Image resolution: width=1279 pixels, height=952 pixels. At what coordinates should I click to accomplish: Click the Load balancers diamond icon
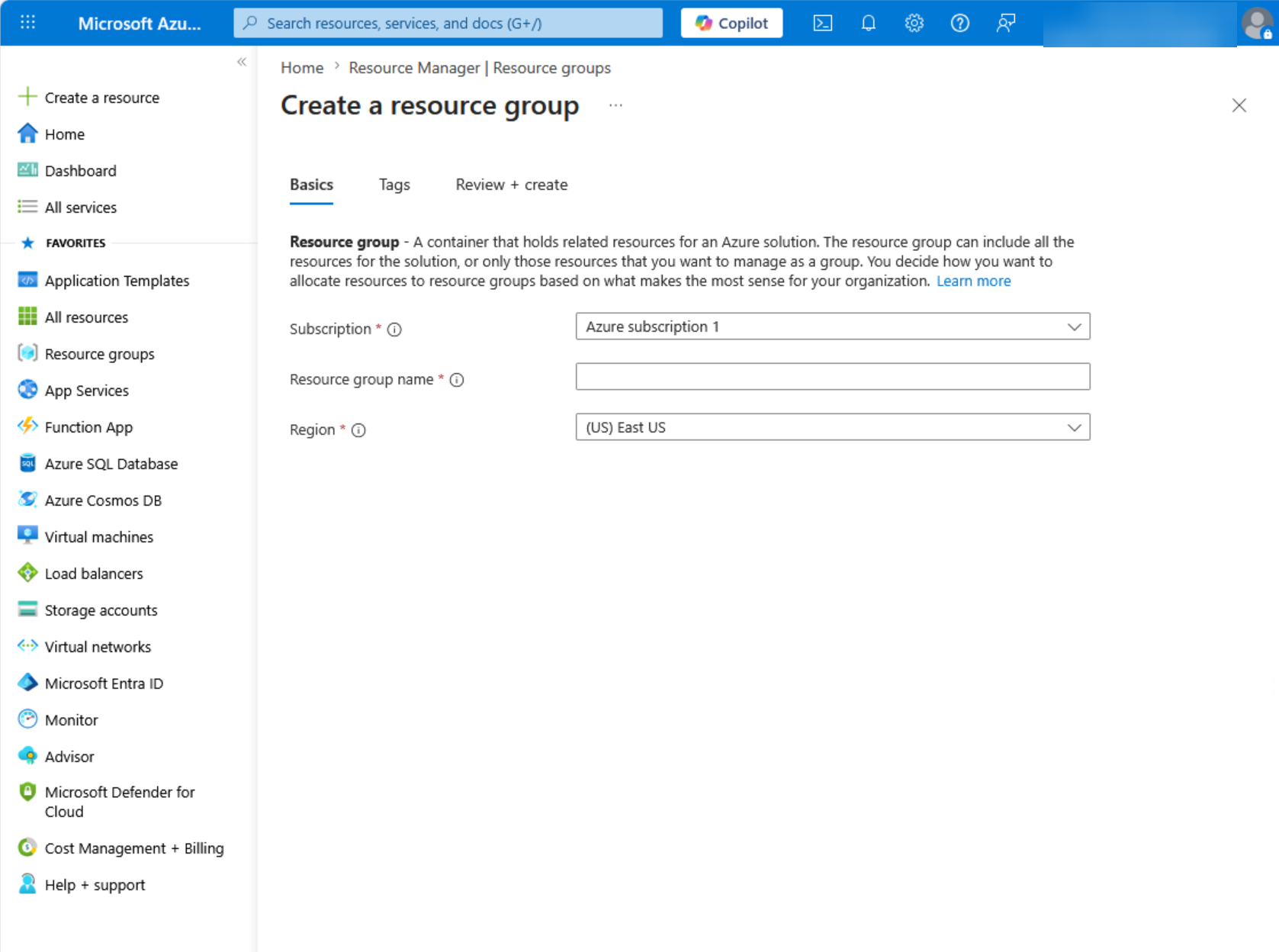click(27, 573)
